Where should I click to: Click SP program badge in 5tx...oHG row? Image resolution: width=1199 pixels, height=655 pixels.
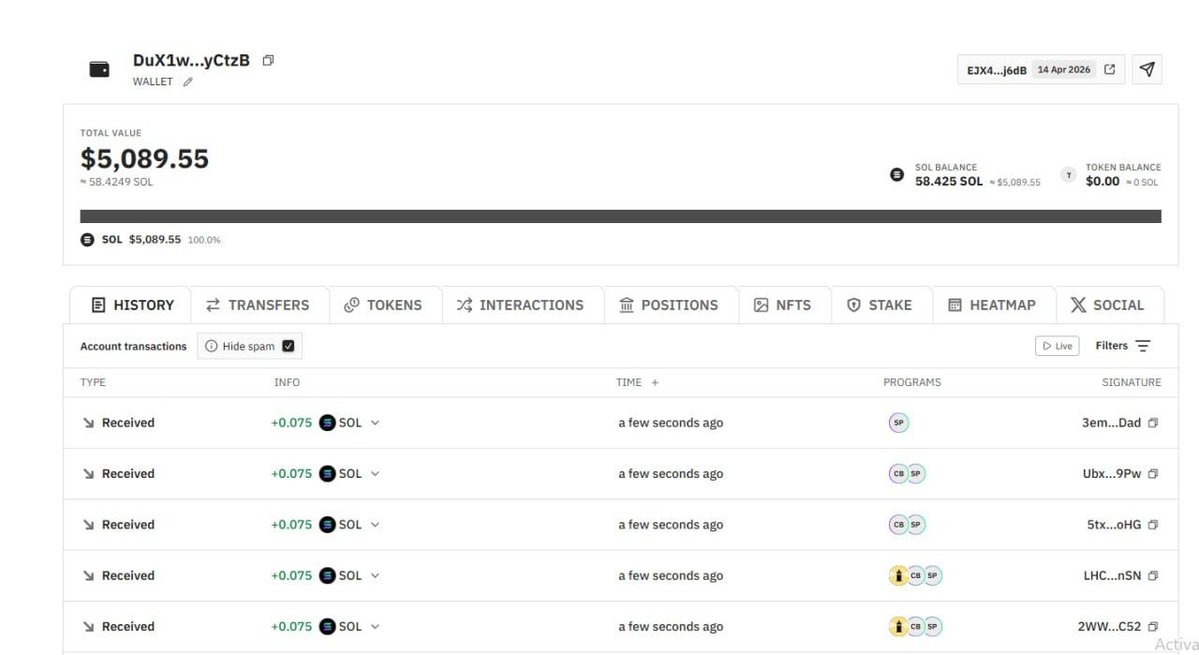click(916, 525)
